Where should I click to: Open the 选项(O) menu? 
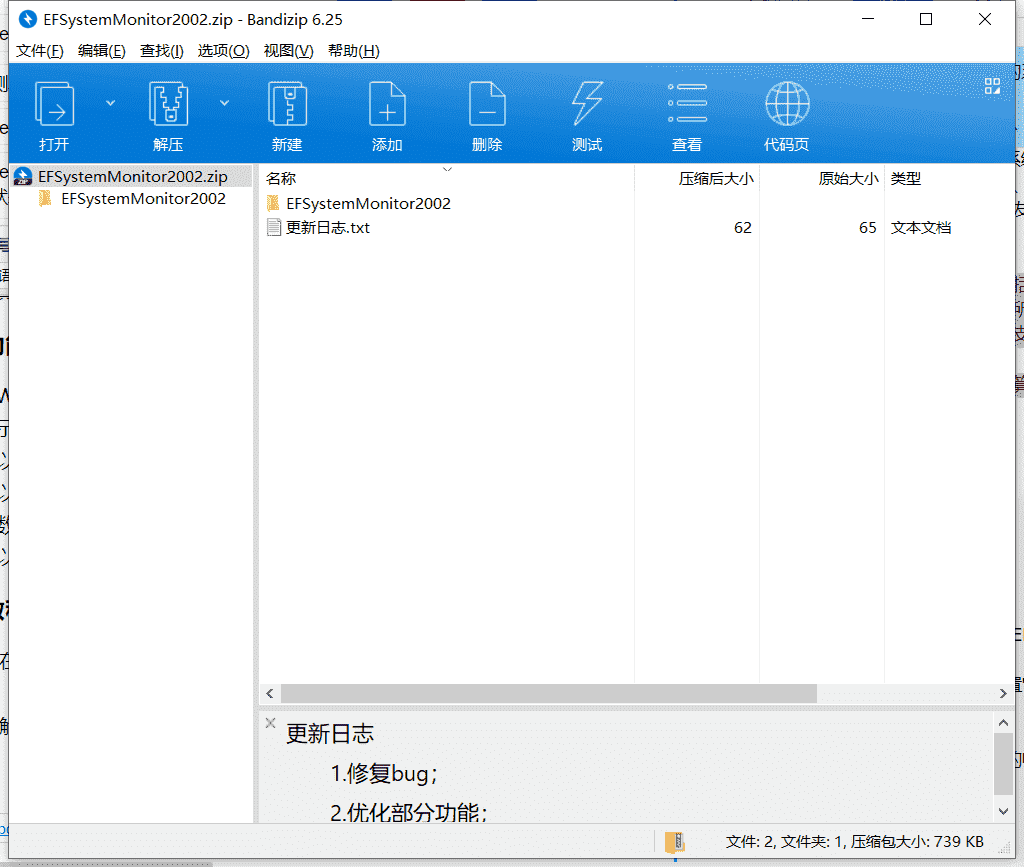point(223,51)
